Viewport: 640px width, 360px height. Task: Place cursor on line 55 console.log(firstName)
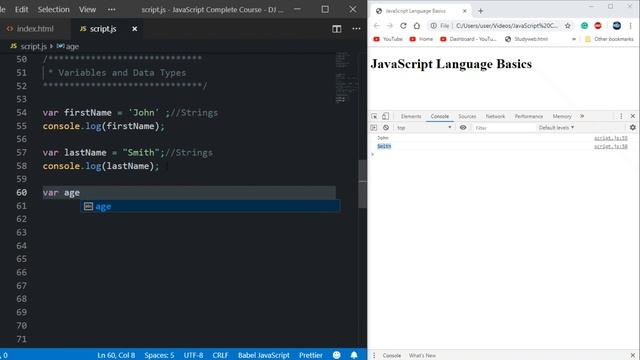(x=103, y=126)
